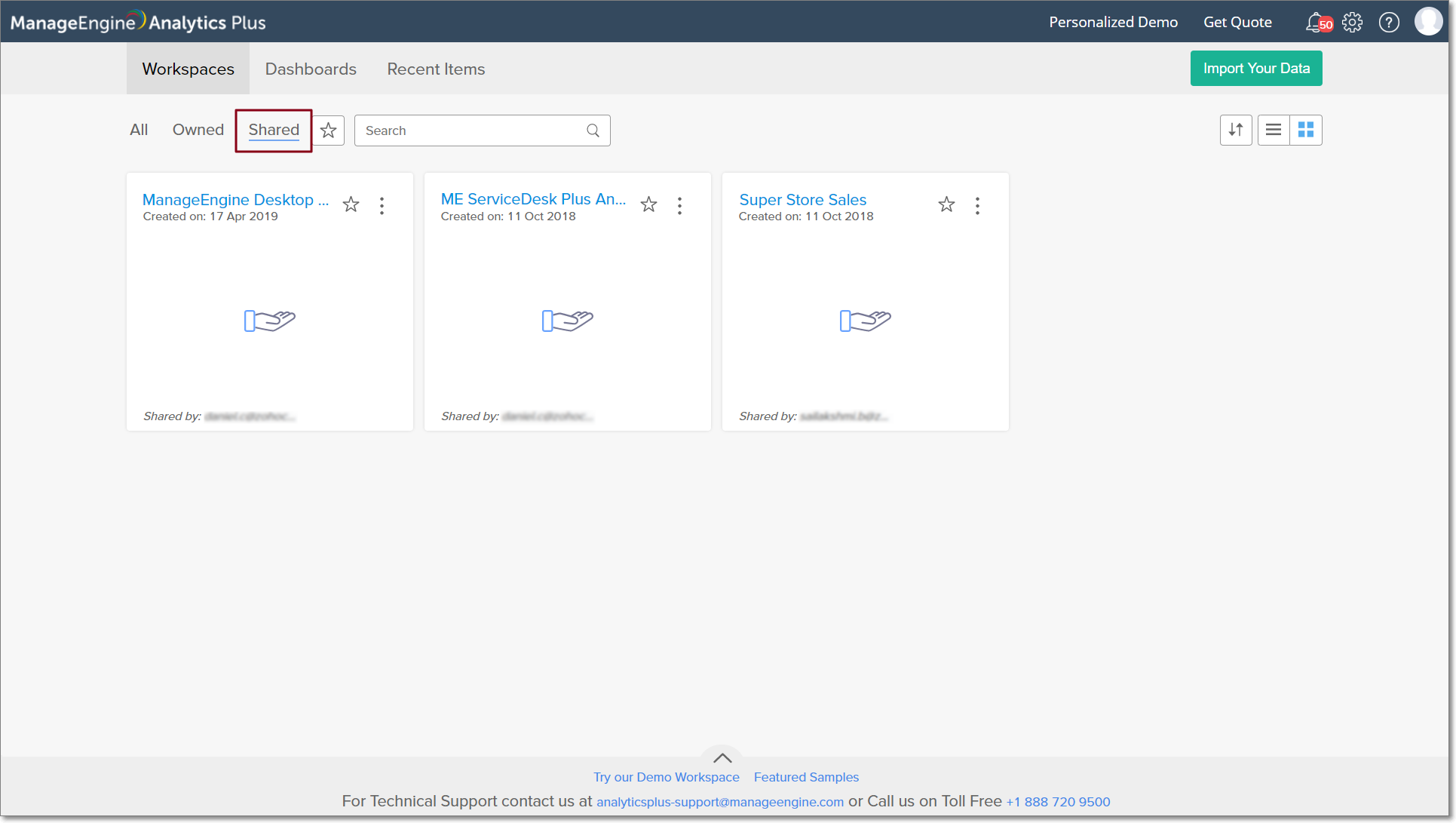Switch to the Dashboards tab
Screen dimensions: 1456x823
coord(311,69)
